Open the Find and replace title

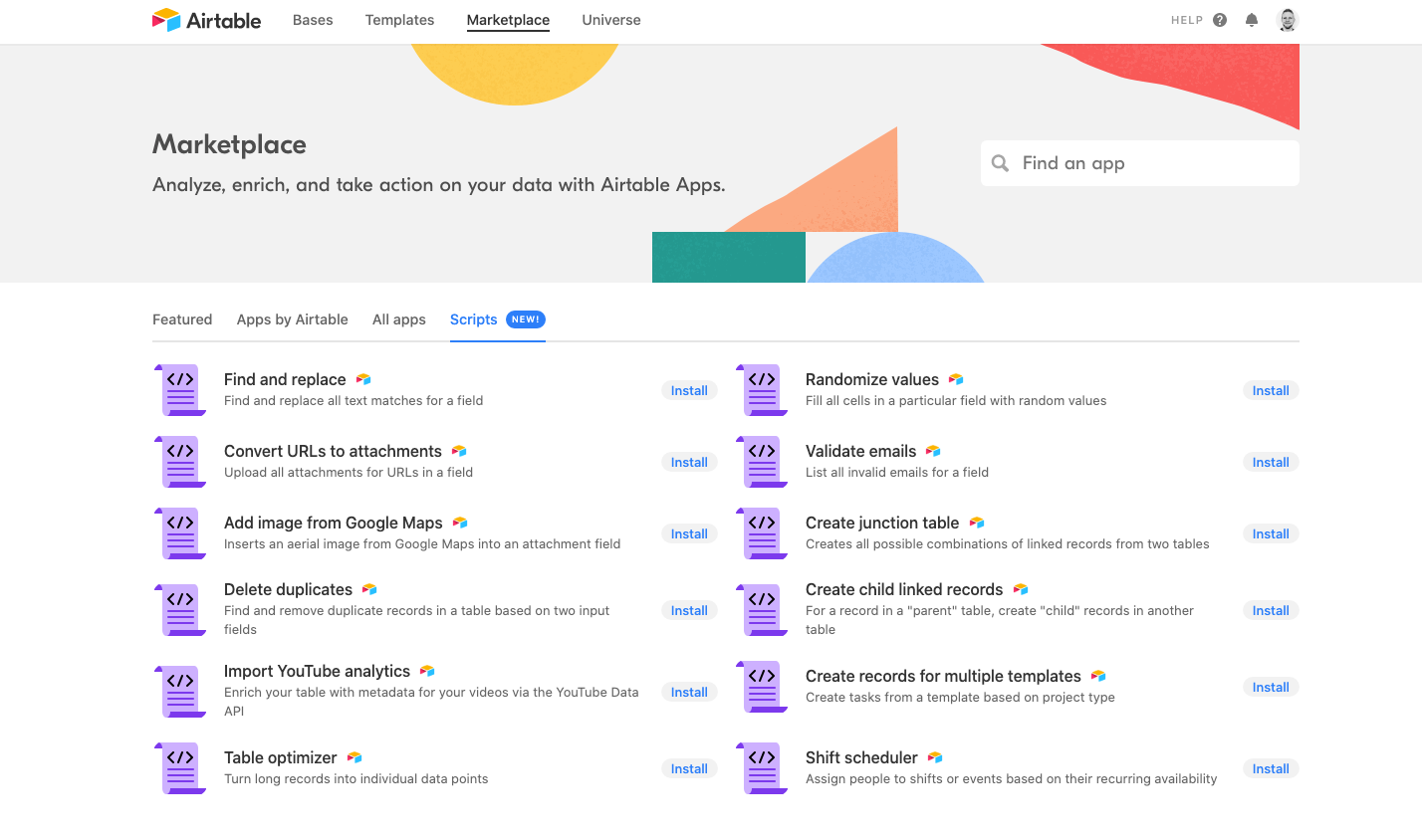pyautogui.click(x=285, y=379)
